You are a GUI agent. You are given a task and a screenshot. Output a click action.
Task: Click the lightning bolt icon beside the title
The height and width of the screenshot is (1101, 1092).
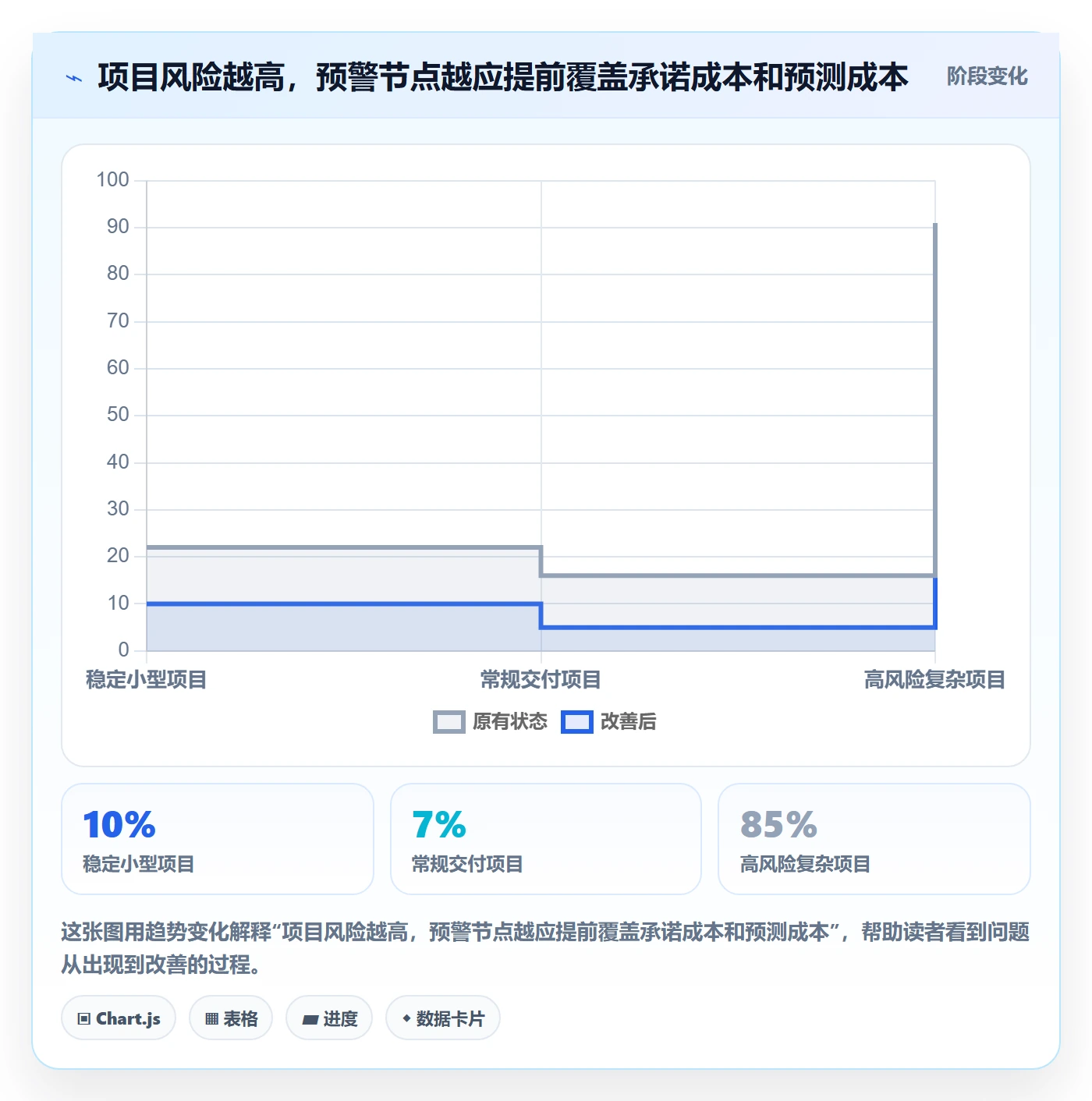(74, 78)
